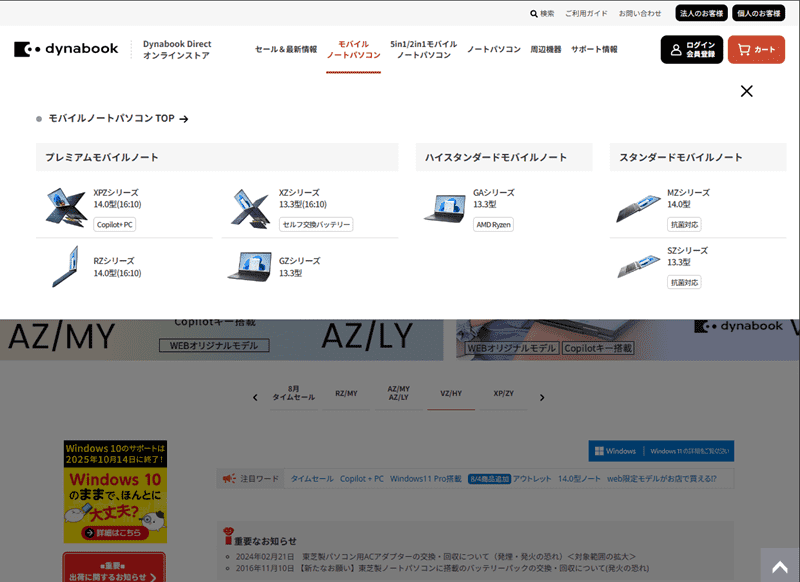The image size is (800, 582).
Task: Open ノートパソコン menu item
Action: (494, 49)
